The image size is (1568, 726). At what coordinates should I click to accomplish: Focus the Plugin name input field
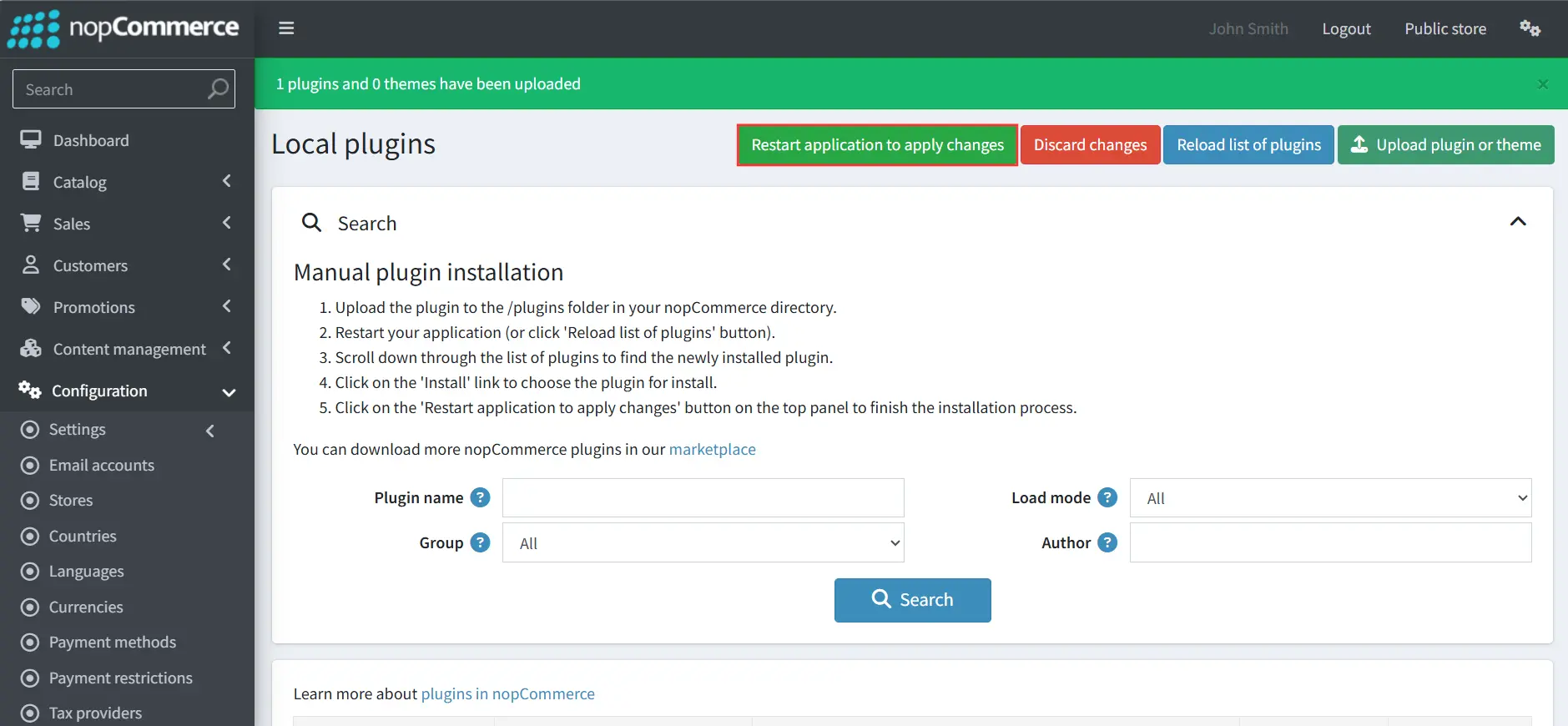[x=703, y=498]
